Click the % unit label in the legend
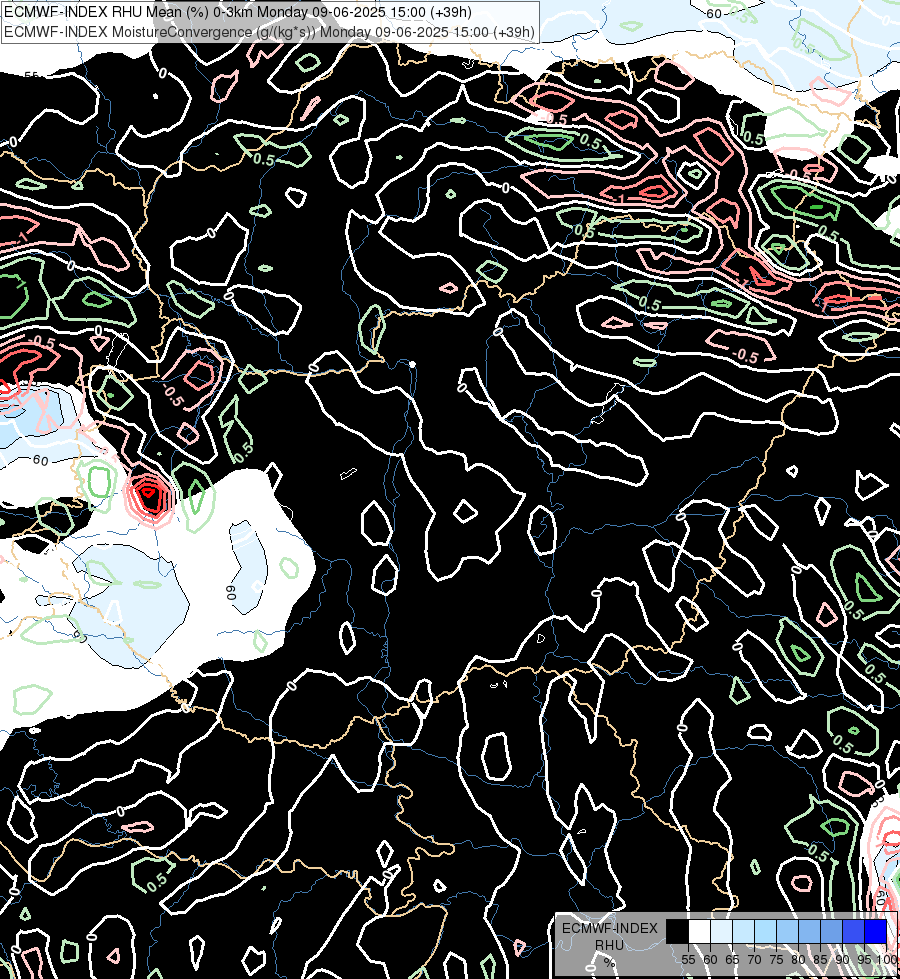This screenshot has width=900, height=979. 609,963
